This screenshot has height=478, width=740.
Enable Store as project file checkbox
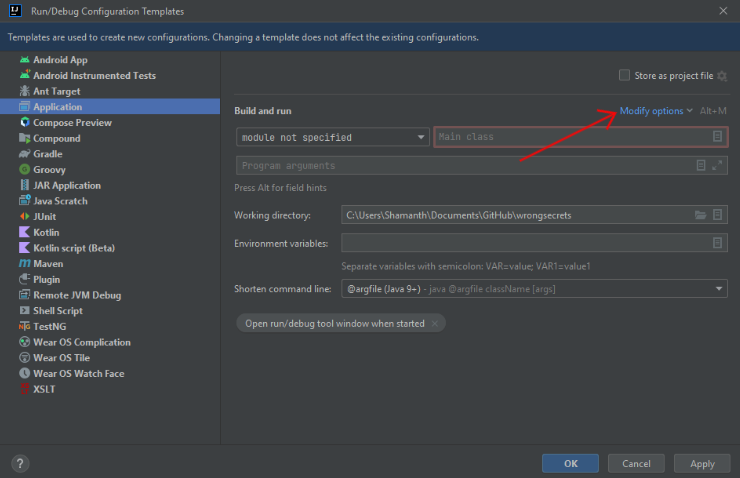[624, 75]
